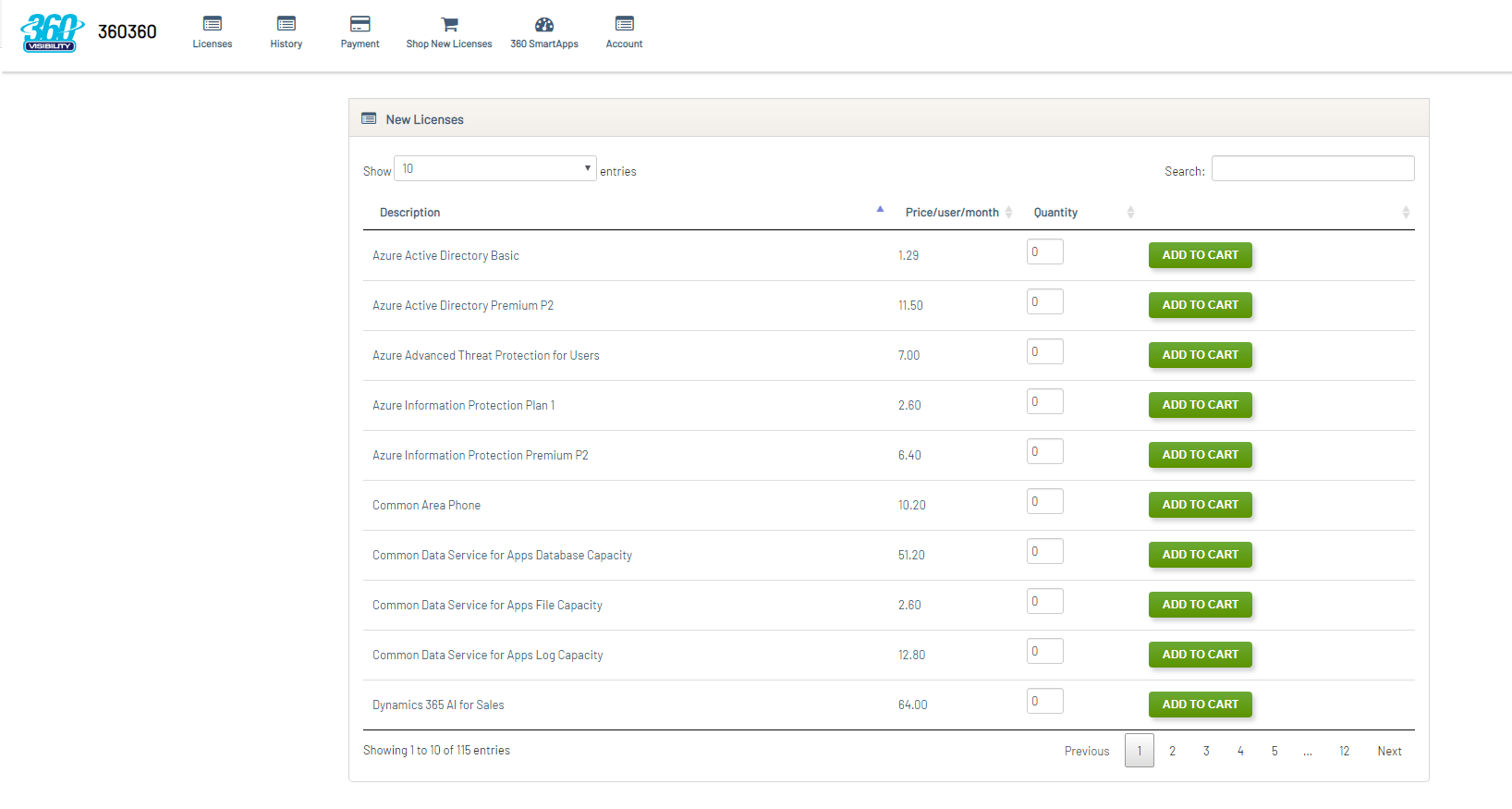Screen dimensions: 1512x809
Task: Click the 360360 account name
Action: (x=128, y=31)
